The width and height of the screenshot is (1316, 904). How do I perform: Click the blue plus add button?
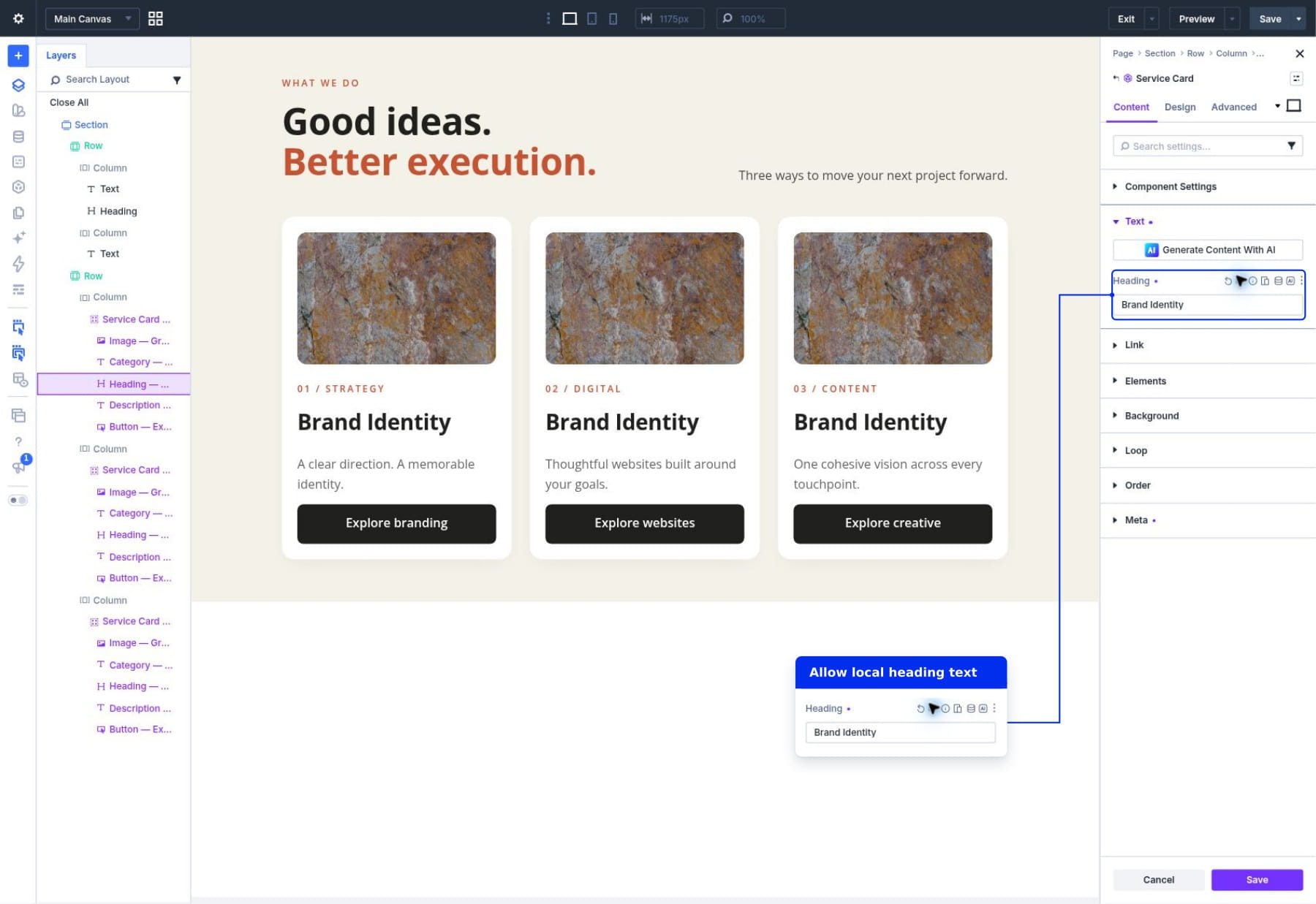(x=18, y=56)
